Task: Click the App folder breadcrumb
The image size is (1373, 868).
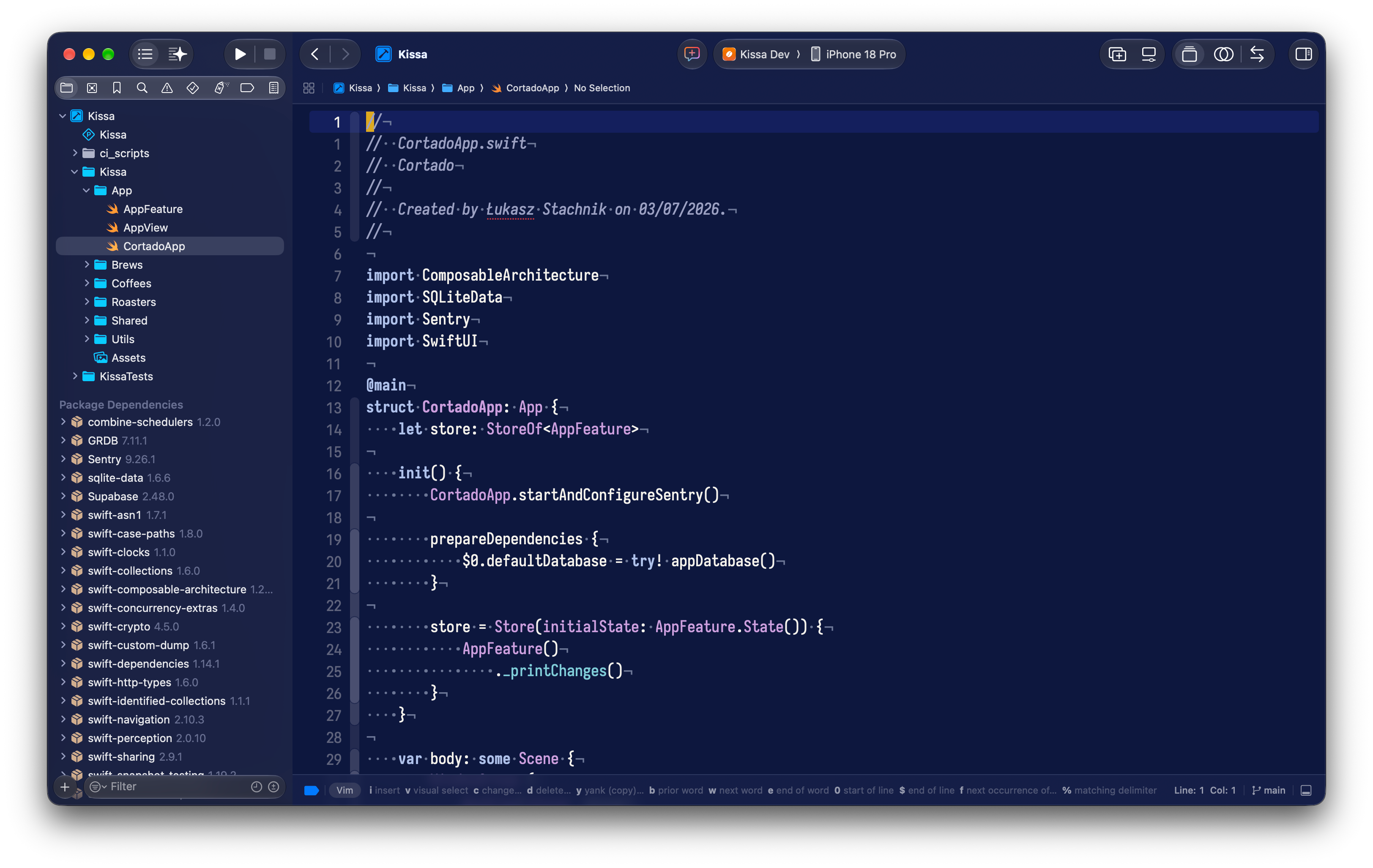Action: point(458,88)
